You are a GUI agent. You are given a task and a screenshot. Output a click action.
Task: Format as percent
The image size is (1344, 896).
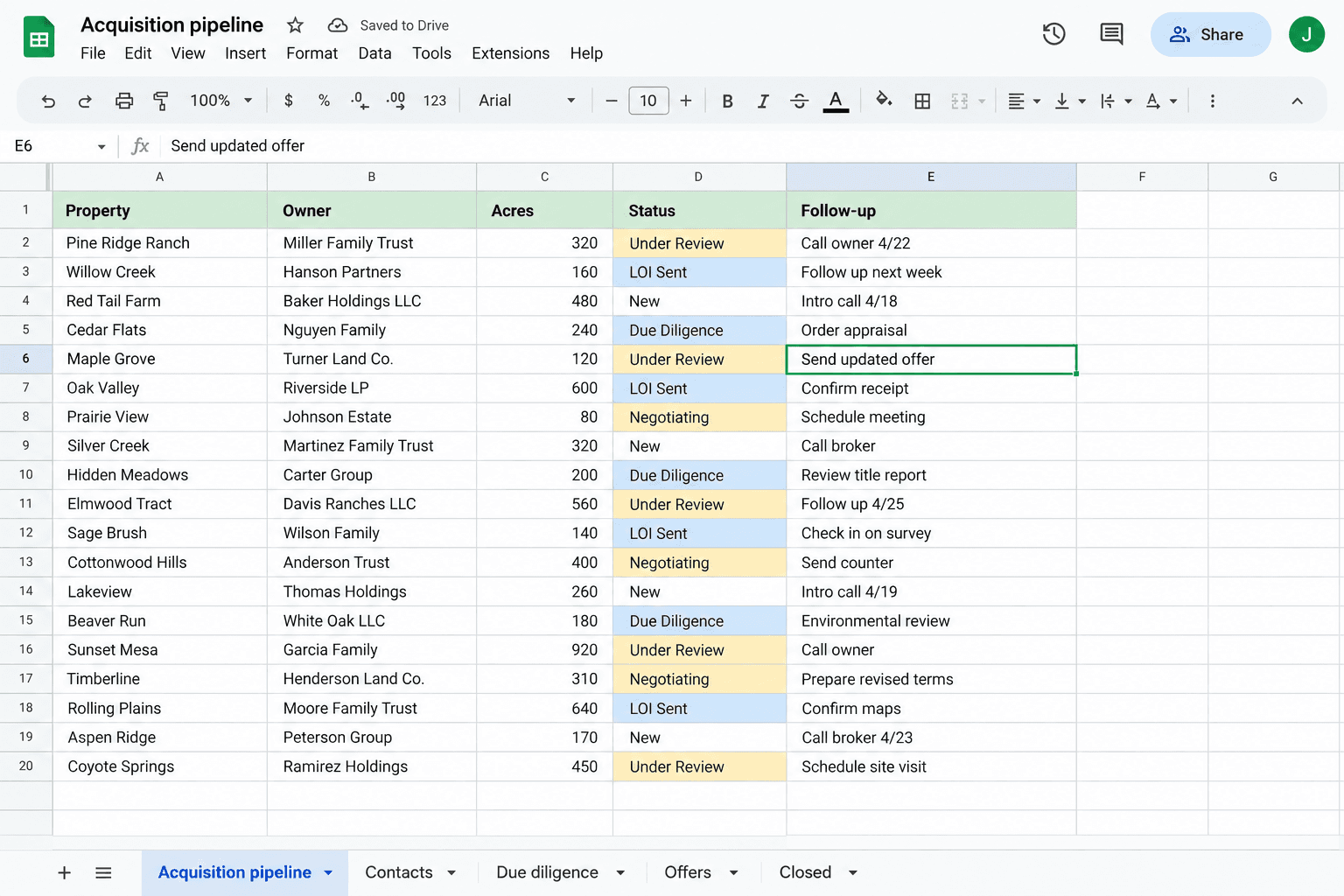[324, 101]
